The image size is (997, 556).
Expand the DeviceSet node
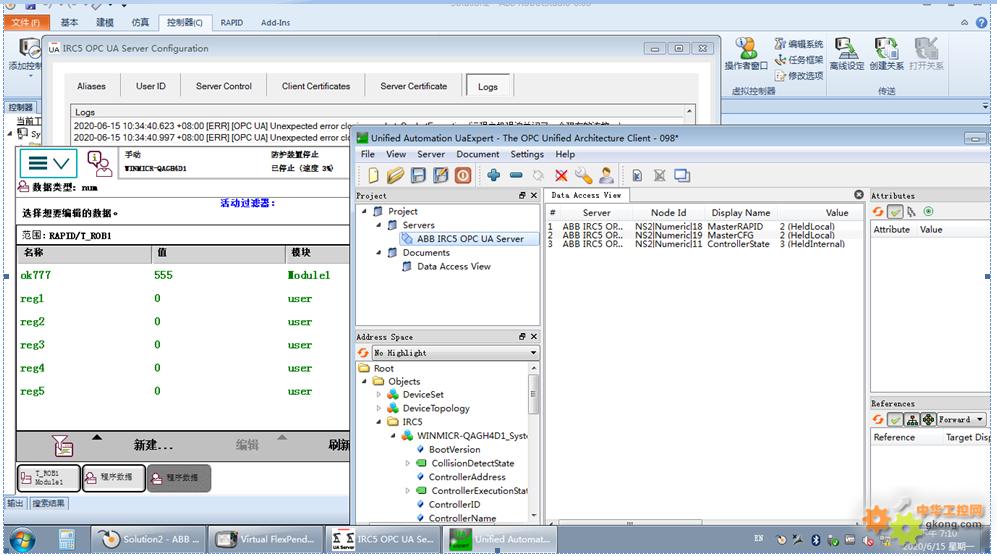(x=379, y=394)
